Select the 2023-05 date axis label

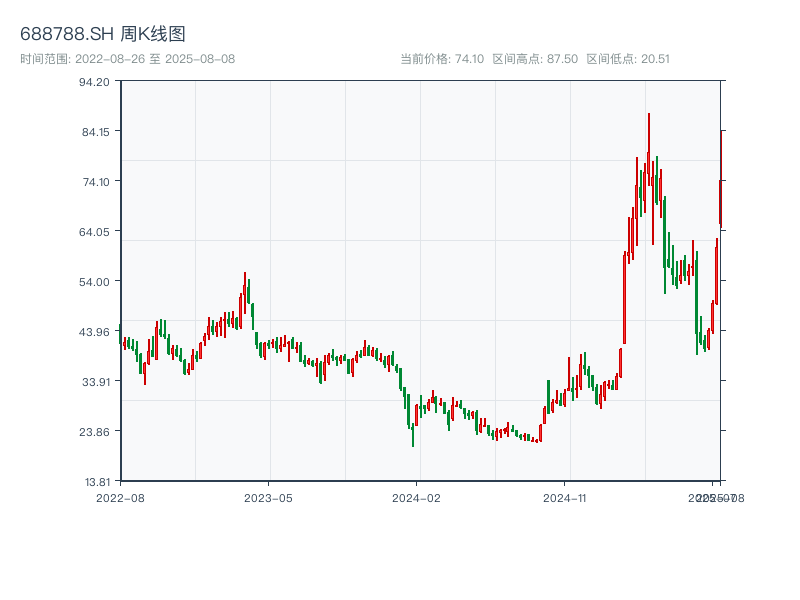pyautogui.click(x=268, y=497)
